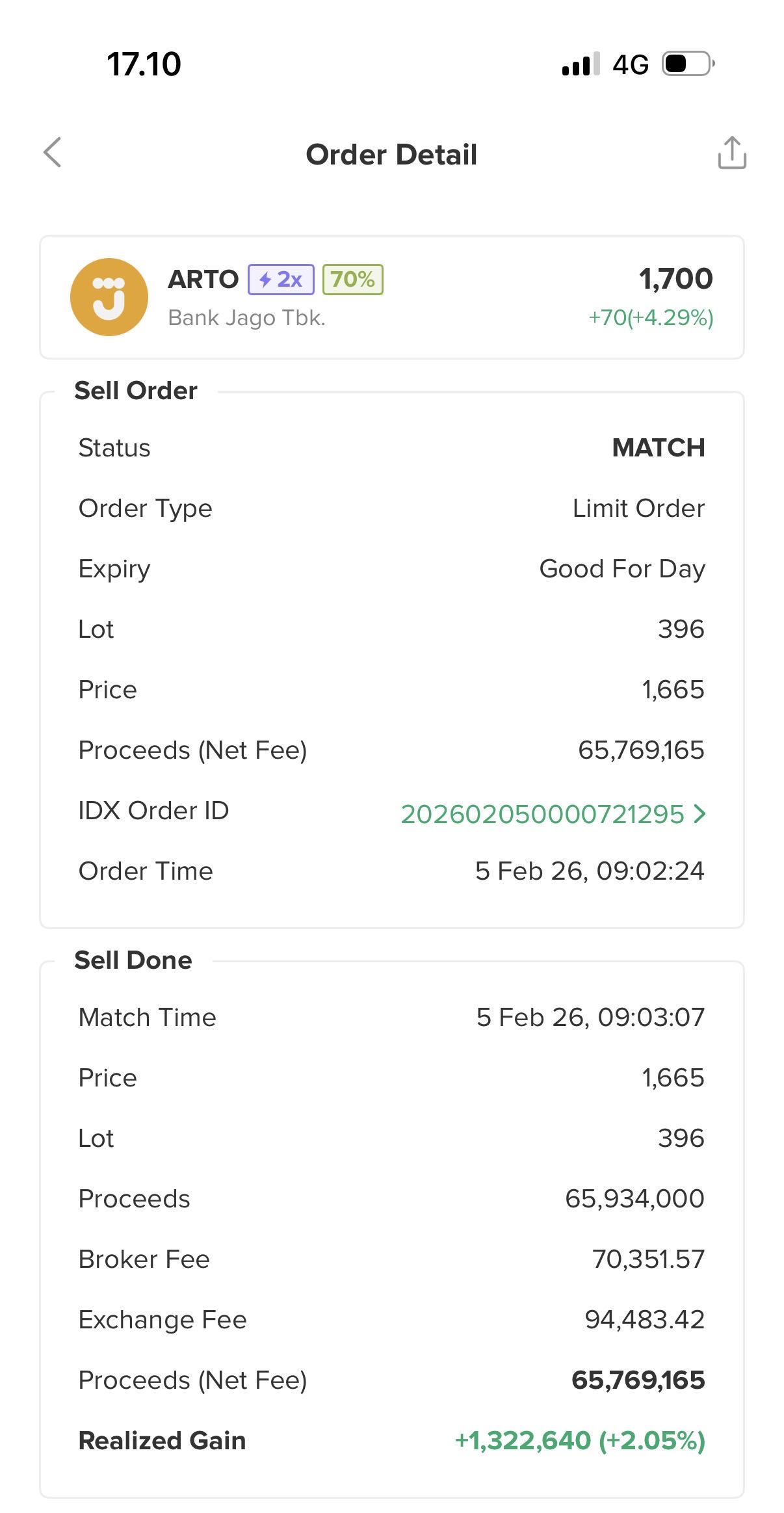Tap the Bank Jago round logo
The image size is (784, 1513).
109,297
